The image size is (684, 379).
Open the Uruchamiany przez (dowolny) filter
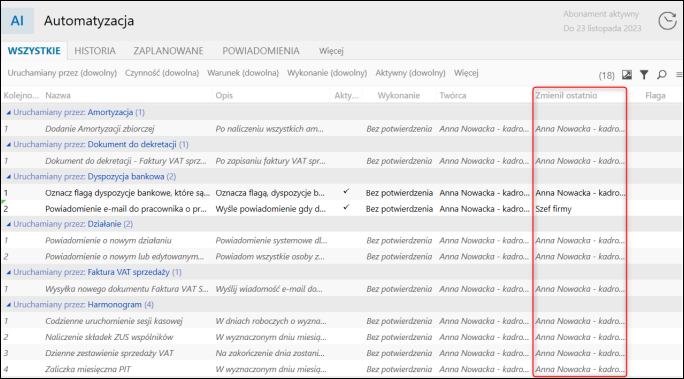62,73
